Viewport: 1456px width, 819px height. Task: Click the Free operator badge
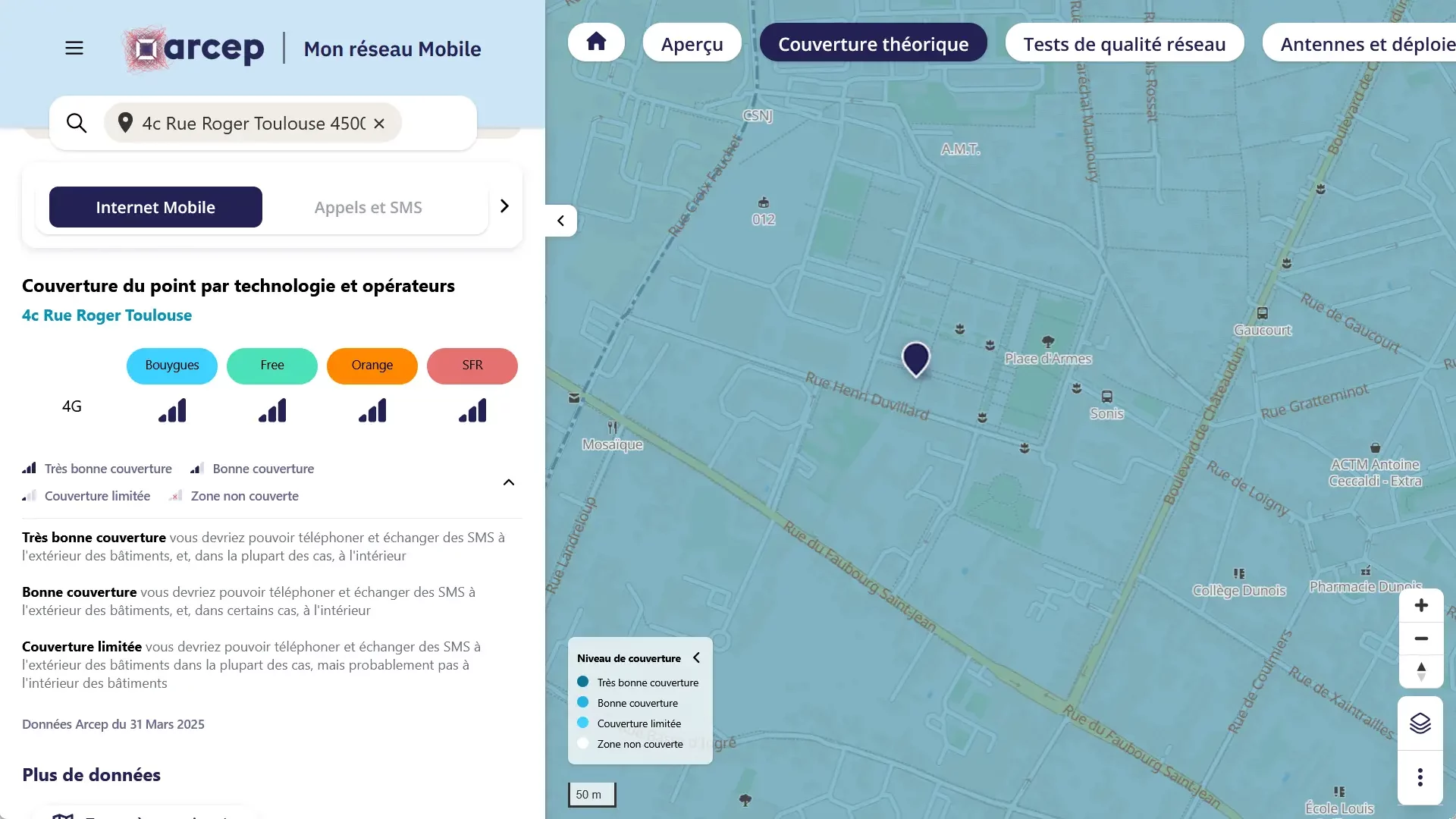click(x=272, y=366)
